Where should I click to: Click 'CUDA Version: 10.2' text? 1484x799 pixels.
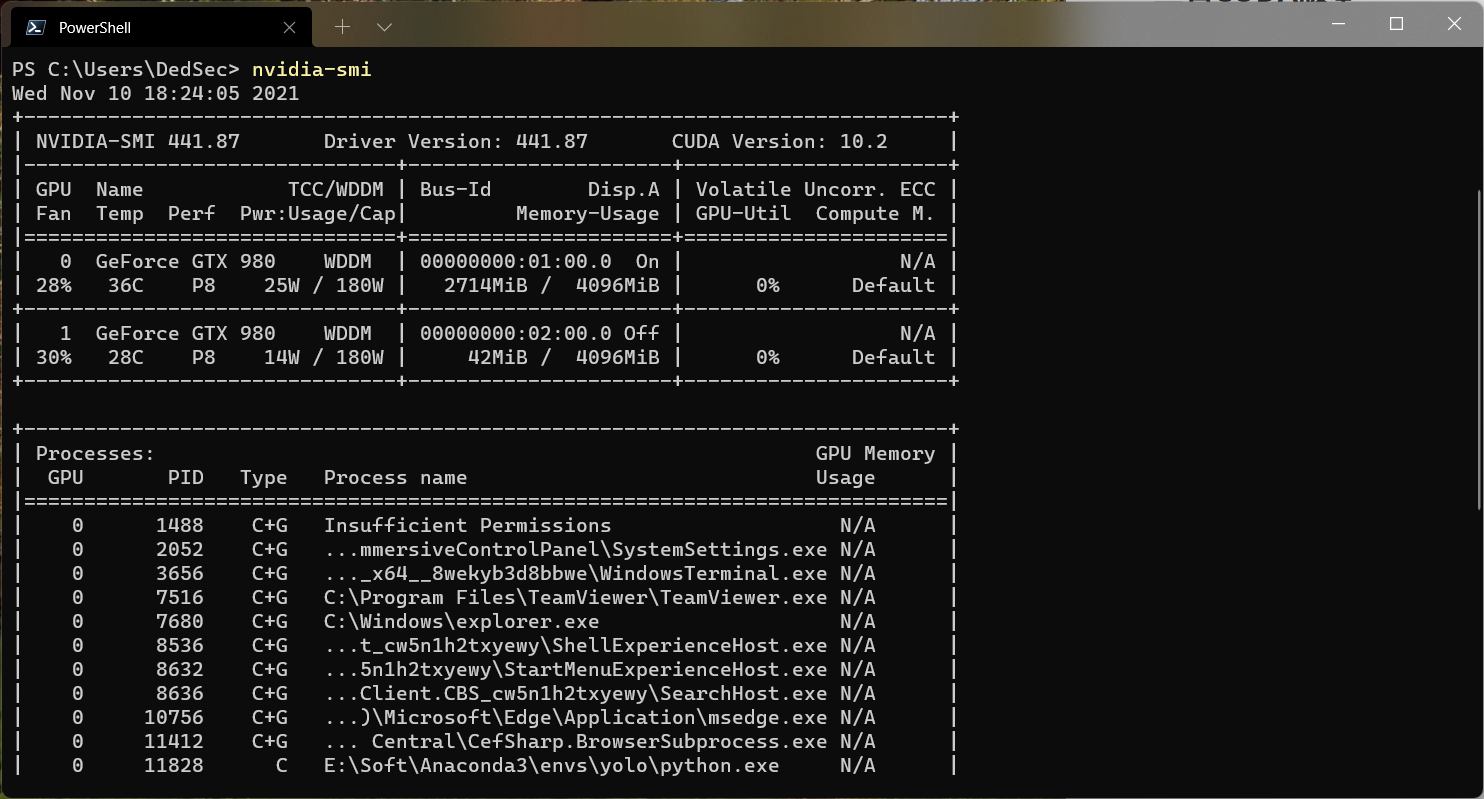click(x=780, y=142)
